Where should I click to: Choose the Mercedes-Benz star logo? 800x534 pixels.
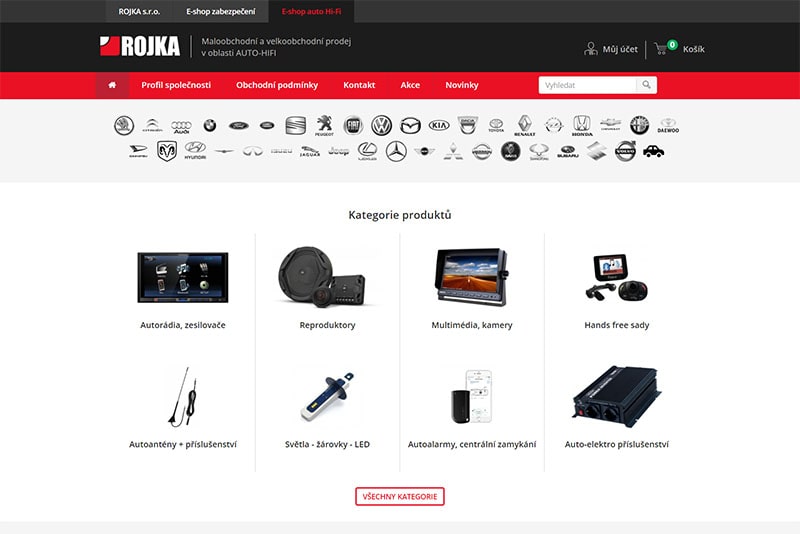coord(396,151)
